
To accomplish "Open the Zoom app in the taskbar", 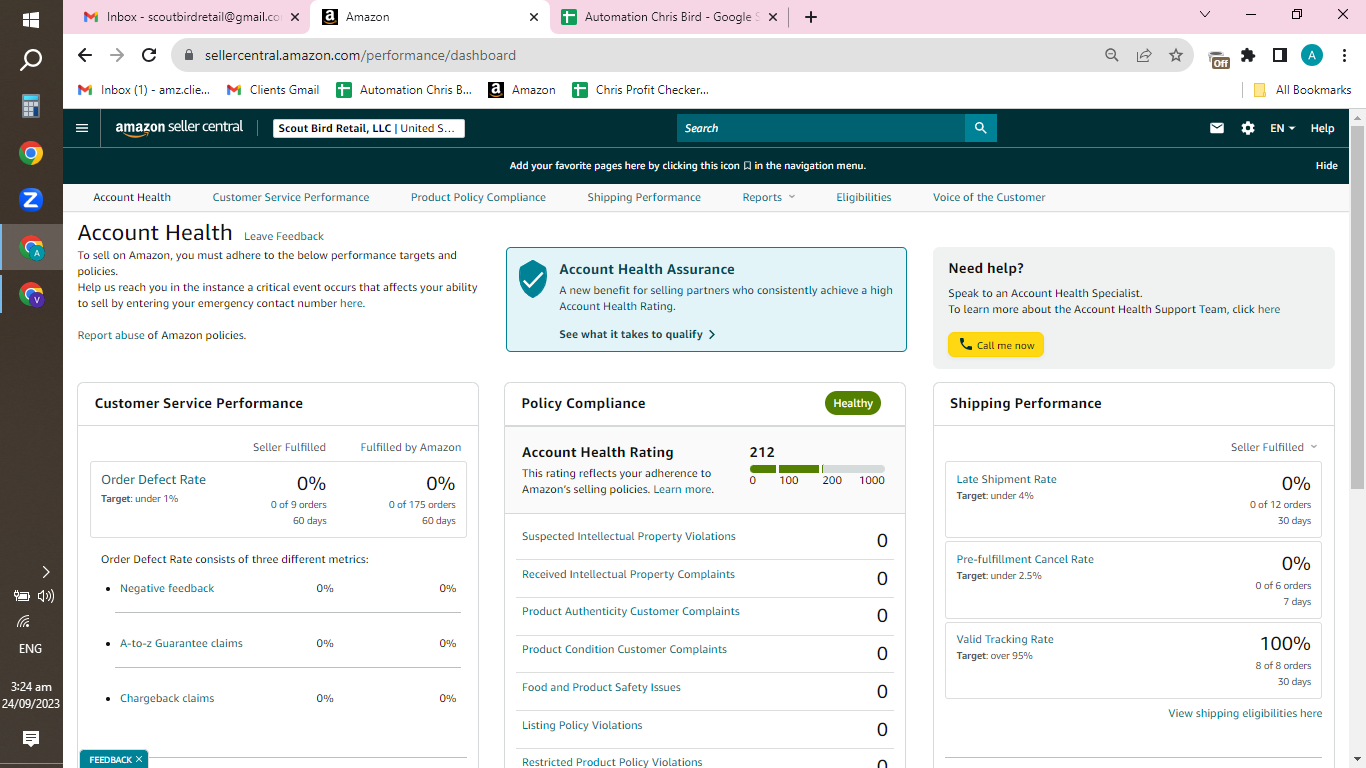I will coord(31,200).
